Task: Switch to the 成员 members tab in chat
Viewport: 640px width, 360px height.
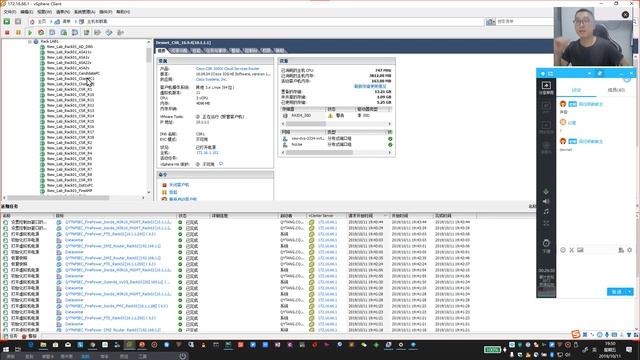Action: pos(616,90)
